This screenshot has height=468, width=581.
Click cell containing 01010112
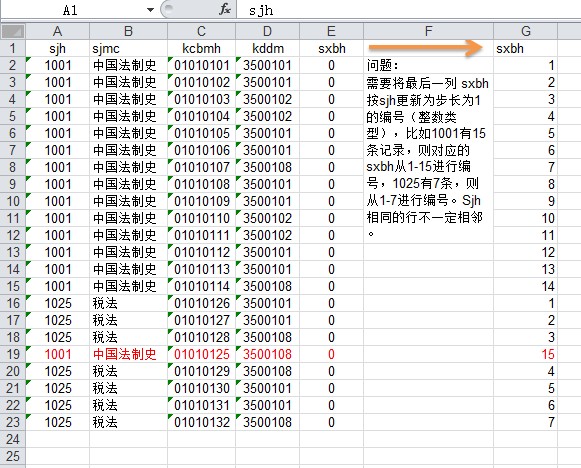pyautogui.click(x=201, y=252)
